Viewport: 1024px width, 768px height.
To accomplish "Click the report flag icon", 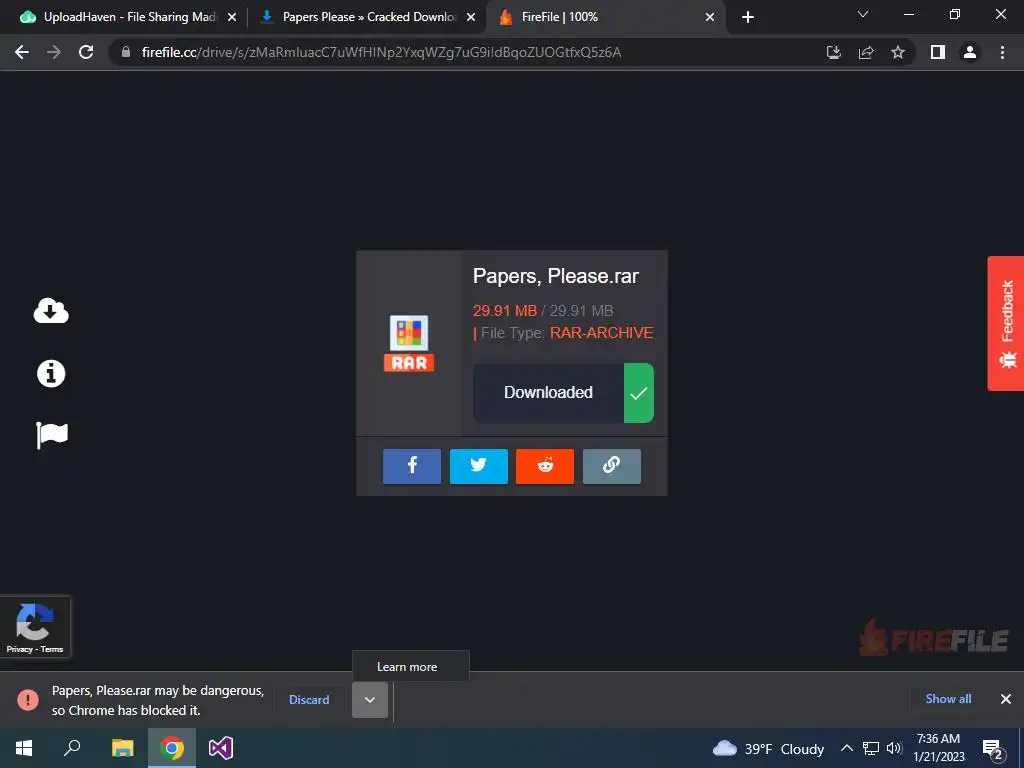I will tap(52, 435).
